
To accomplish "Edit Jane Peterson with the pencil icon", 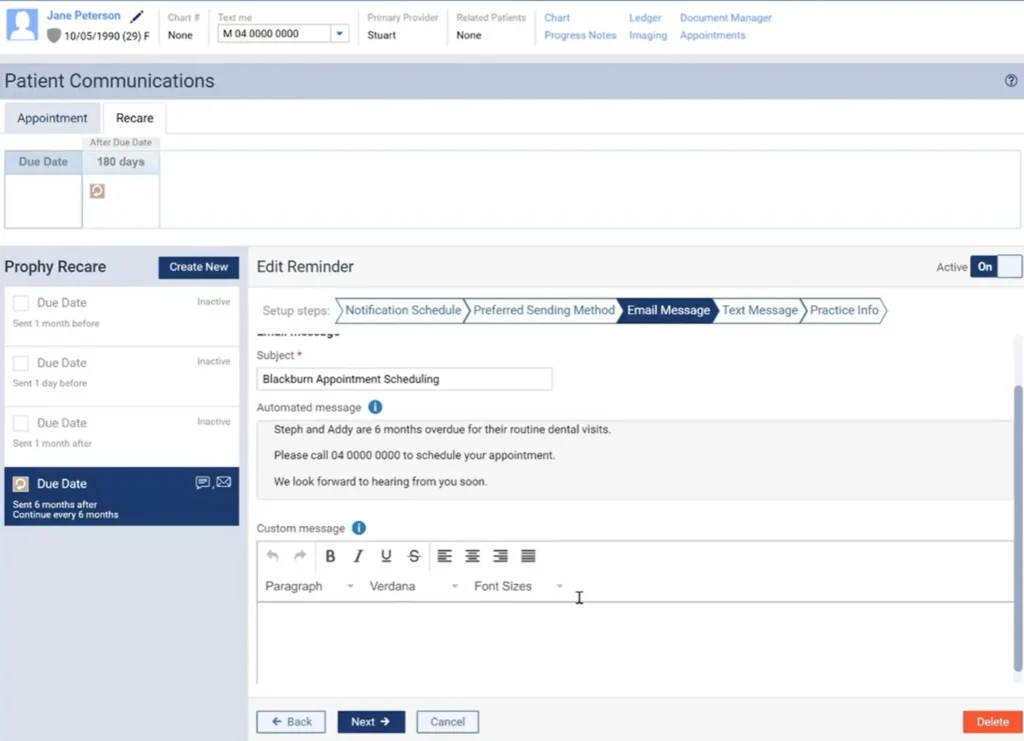I will pos(137,16).
